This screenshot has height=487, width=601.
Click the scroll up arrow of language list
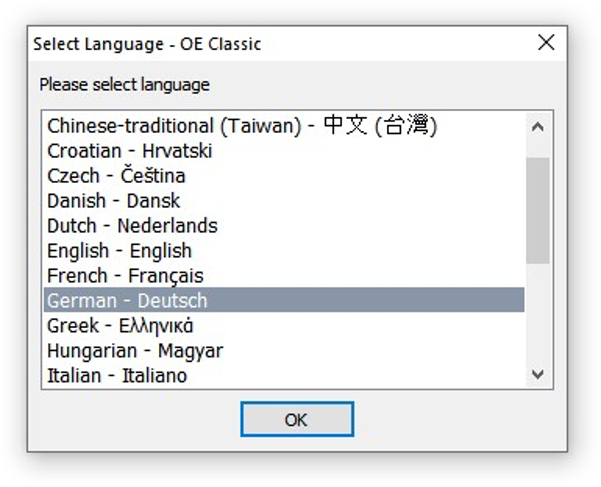[x=538, y=126]
